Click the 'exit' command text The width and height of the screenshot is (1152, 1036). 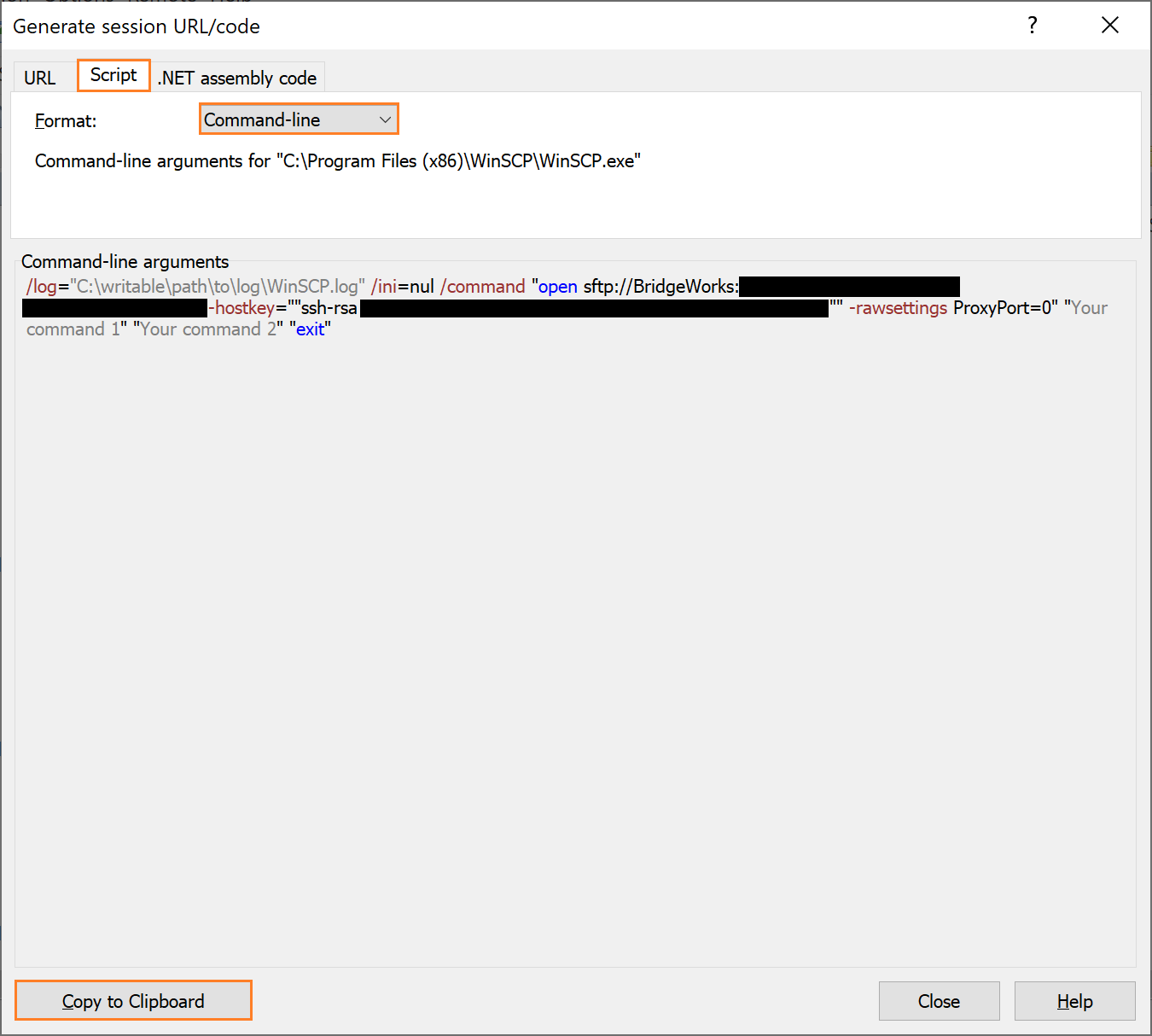[x=310, y=329]
